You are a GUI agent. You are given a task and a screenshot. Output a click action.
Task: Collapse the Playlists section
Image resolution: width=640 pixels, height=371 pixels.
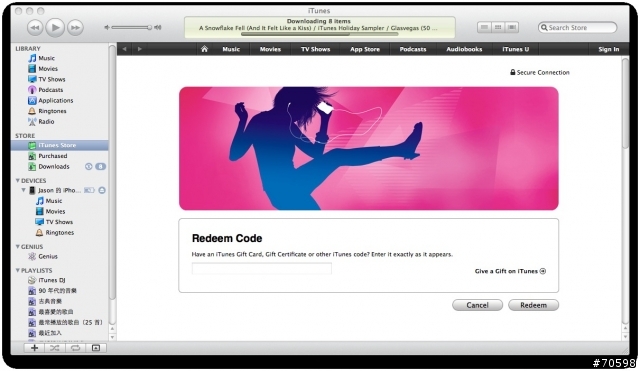[x=18, y=270]
